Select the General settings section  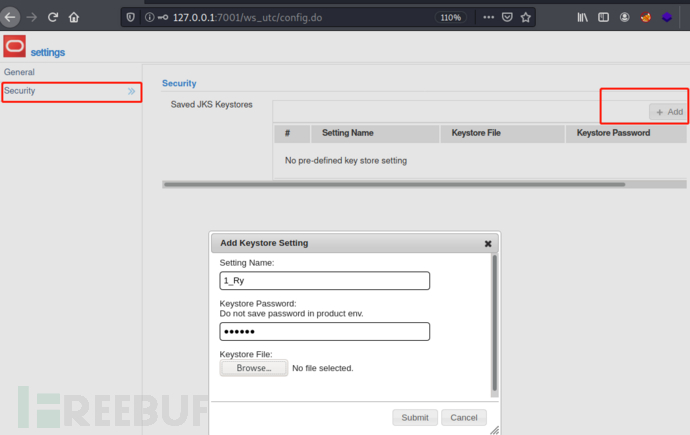point(19,72)
